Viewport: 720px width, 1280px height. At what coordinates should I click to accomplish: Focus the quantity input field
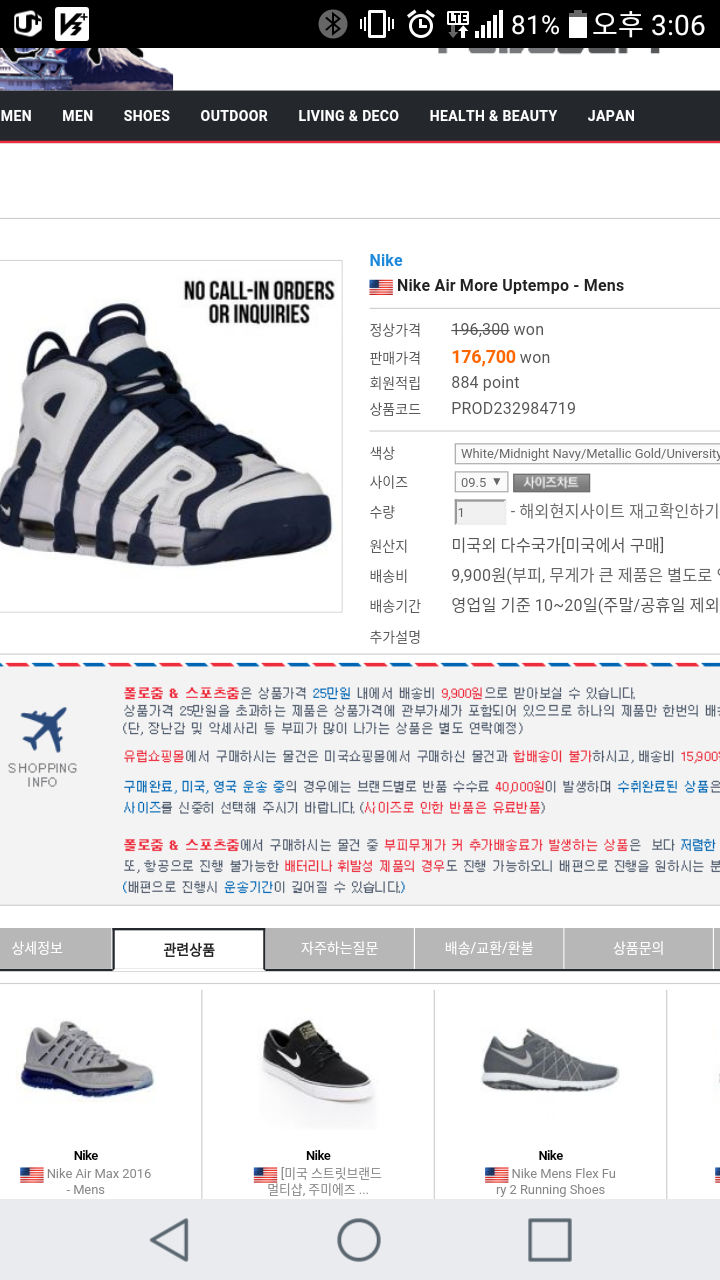pyautogui.click(x=480, y=512)
